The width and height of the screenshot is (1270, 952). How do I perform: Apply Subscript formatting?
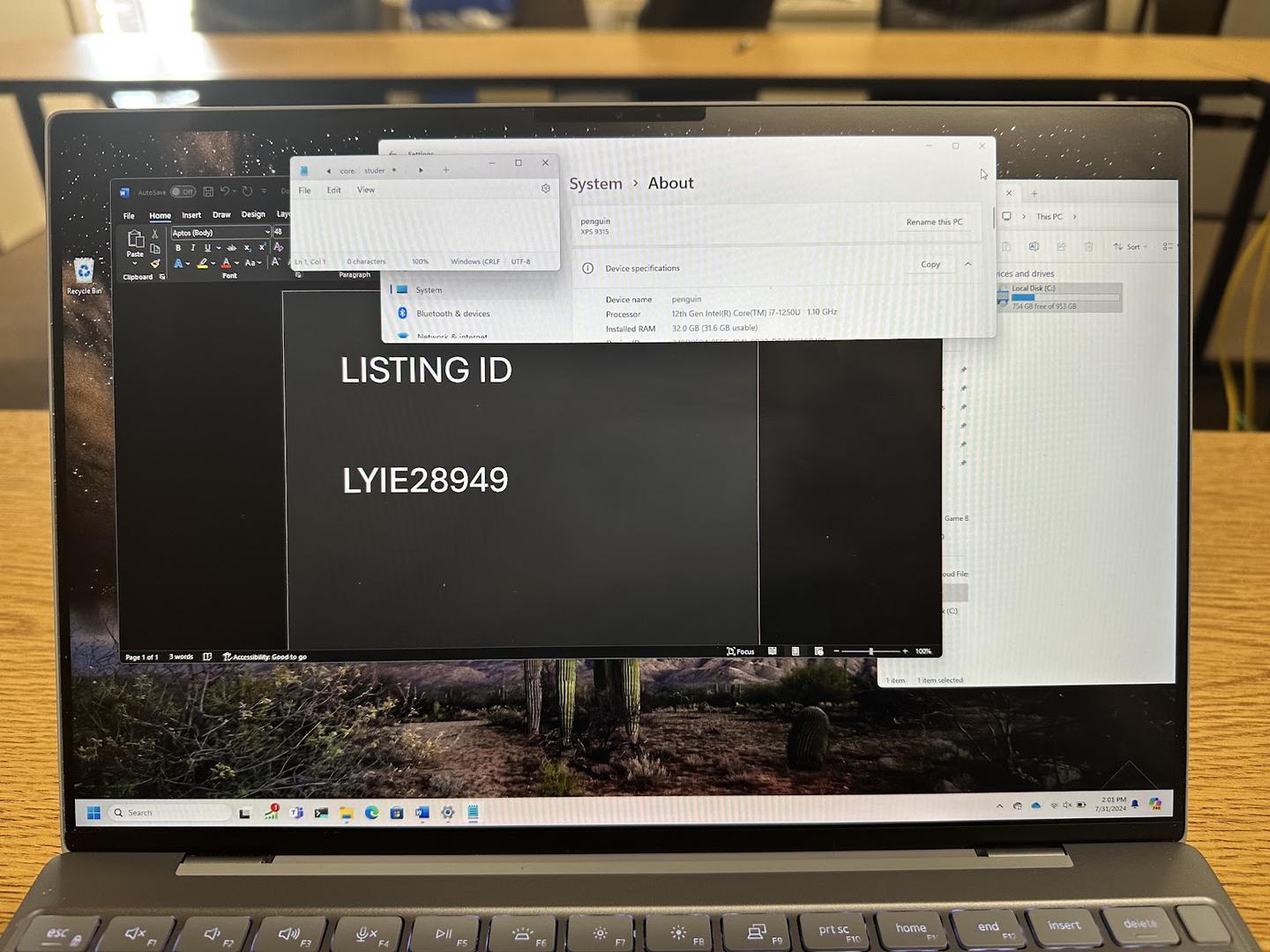click(248, 248)
